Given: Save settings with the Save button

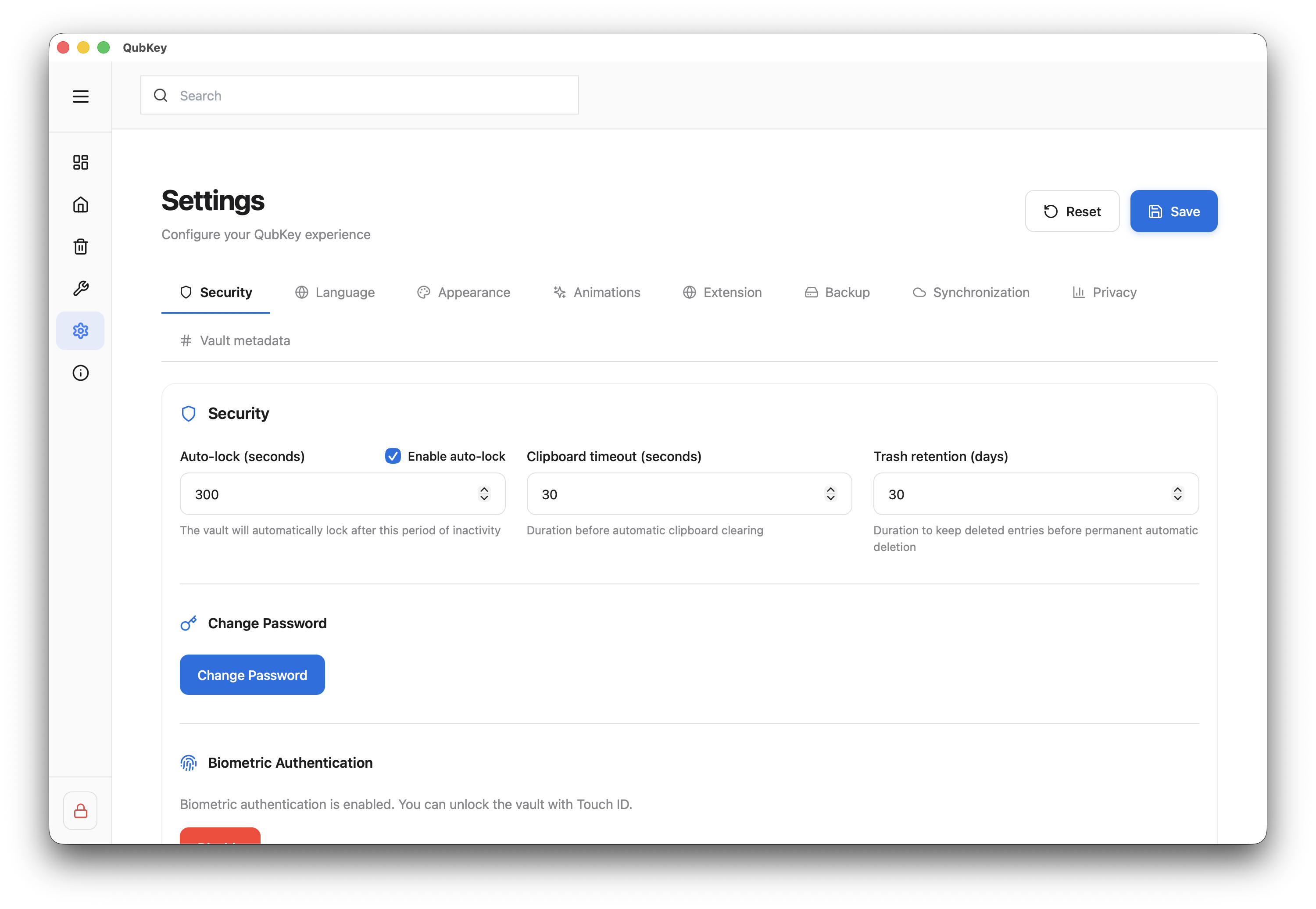Looking at the screenshot, I should [1173, 211].
